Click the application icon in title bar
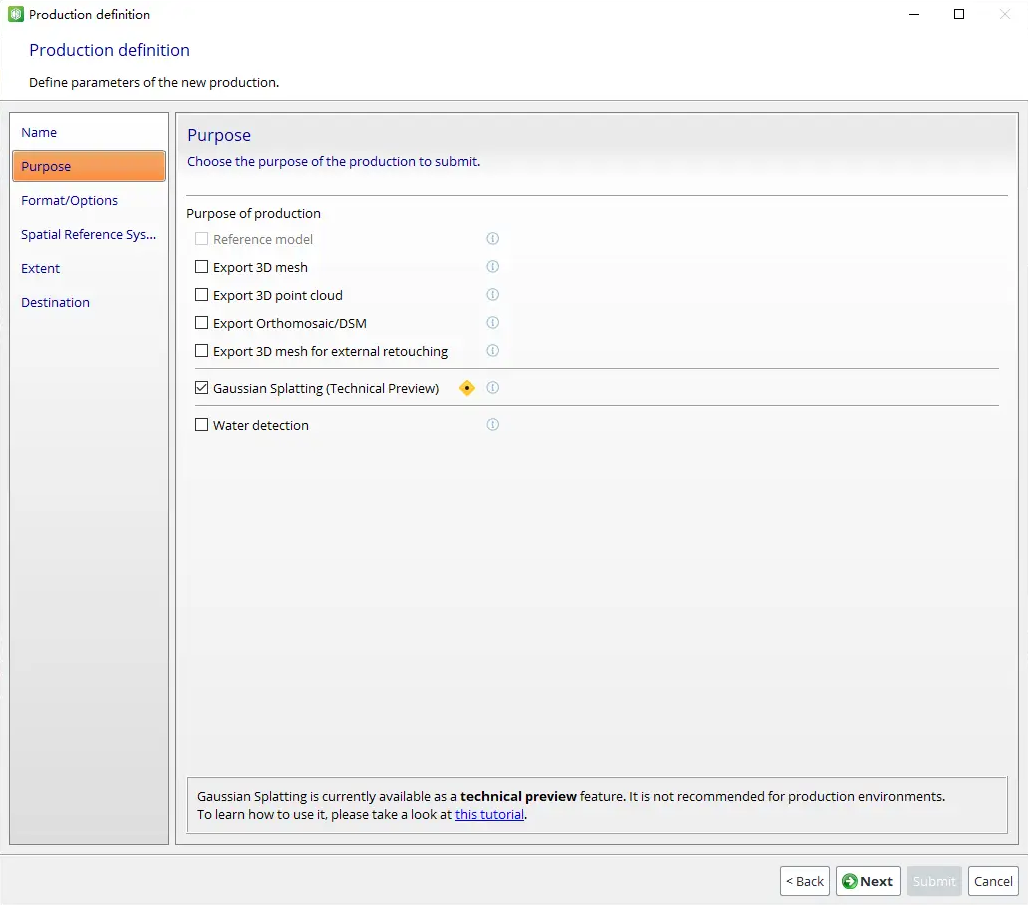 point(16,14)
